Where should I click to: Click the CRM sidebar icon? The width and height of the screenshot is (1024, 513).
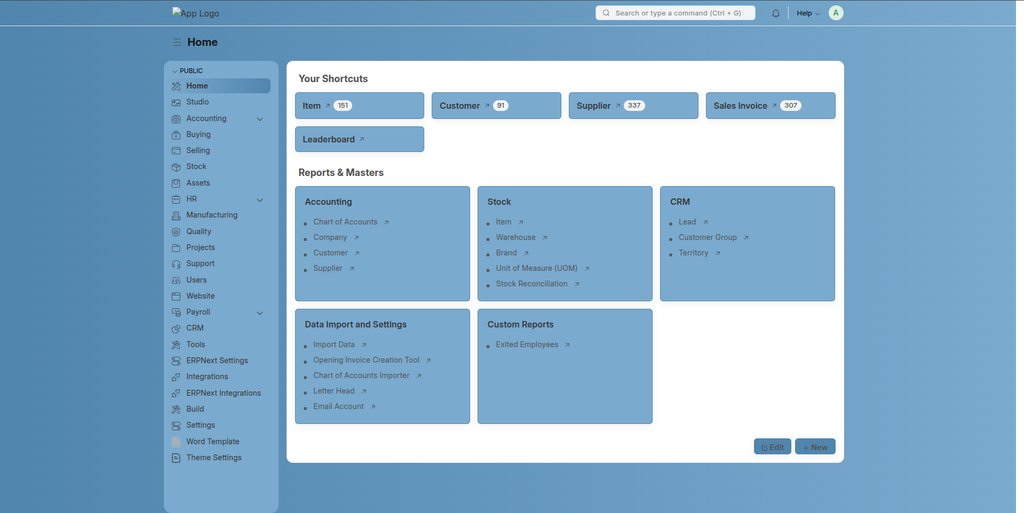tap(176, 329)
